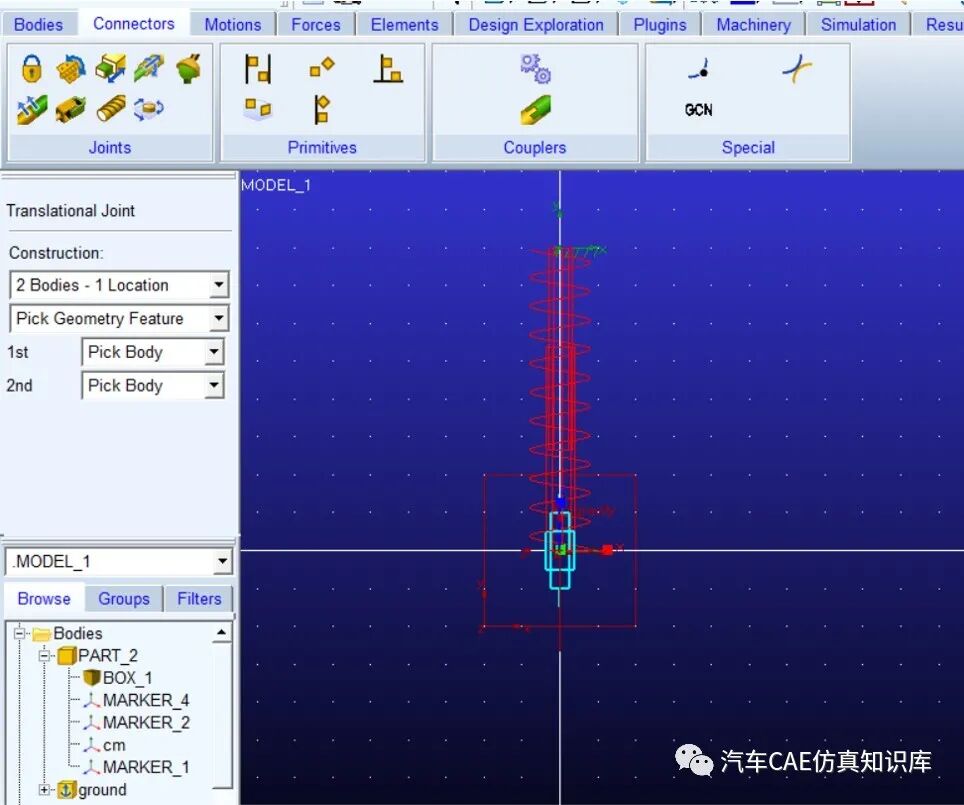
Task: Select the cm marker in tree
Action: point(114,745)
